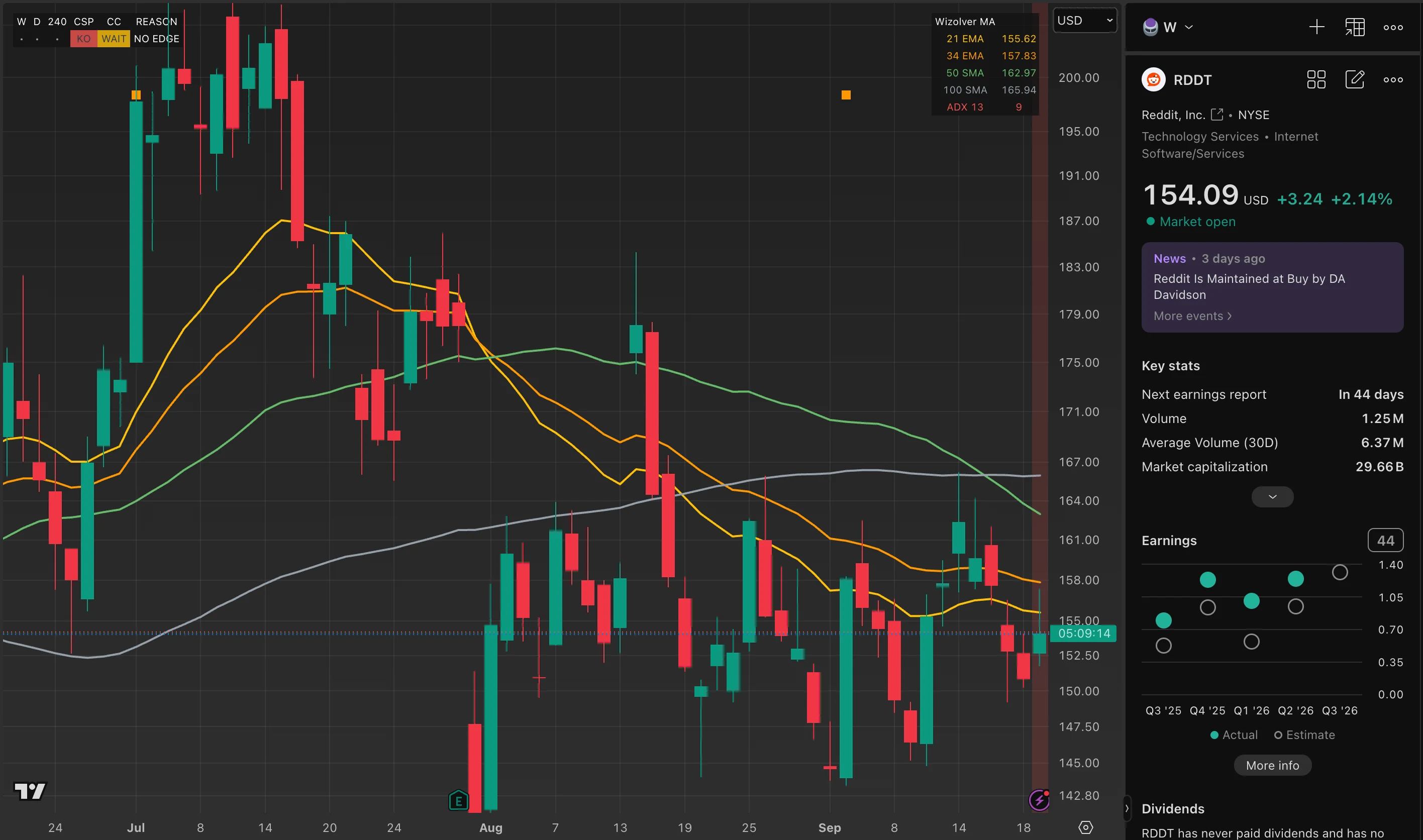Click the RDDT grid layout icon
1423x840 pixels.
(1316, 80)
